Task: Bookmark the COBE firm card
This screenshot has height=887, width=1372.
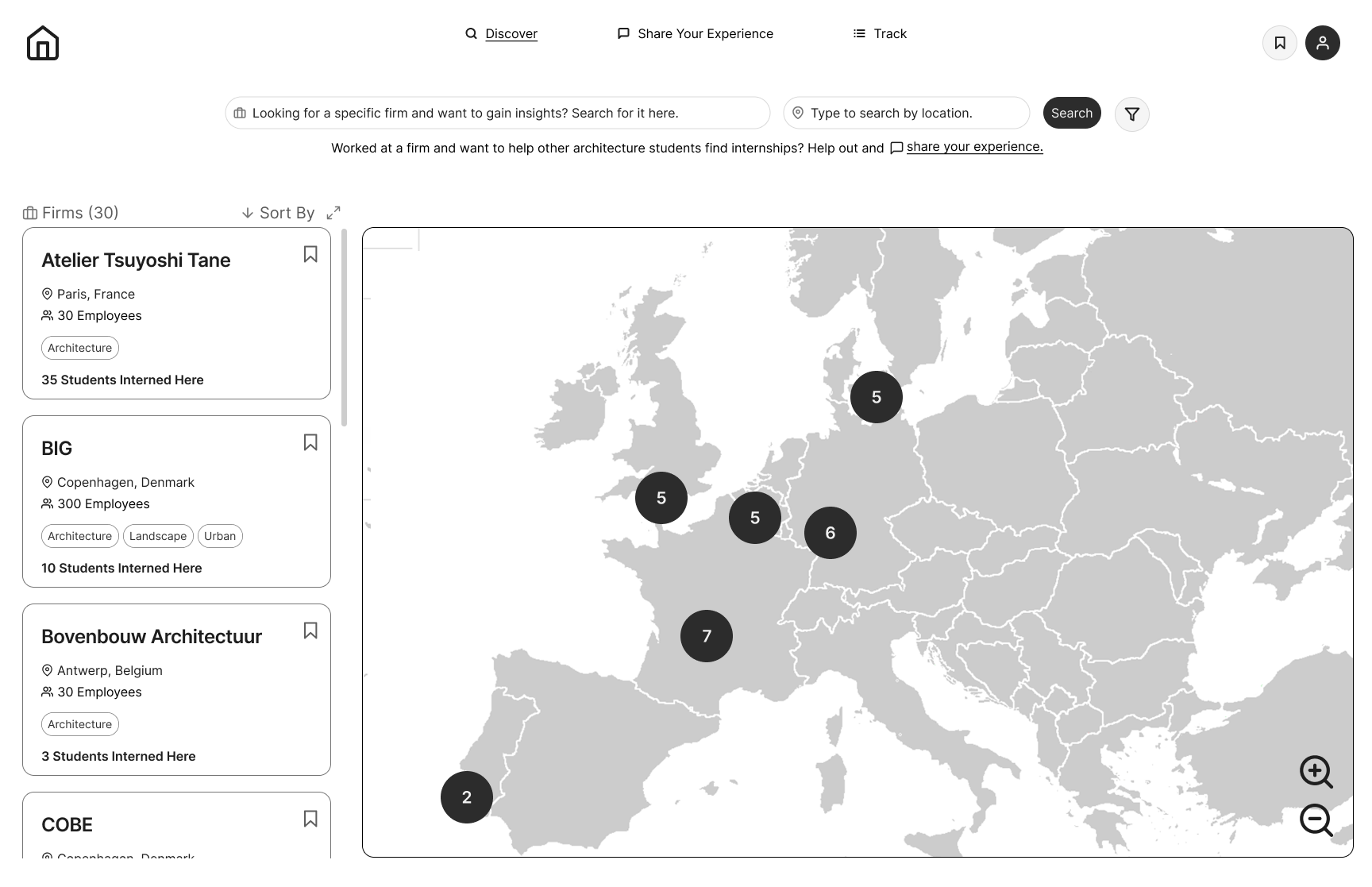Action: [310, 819]
